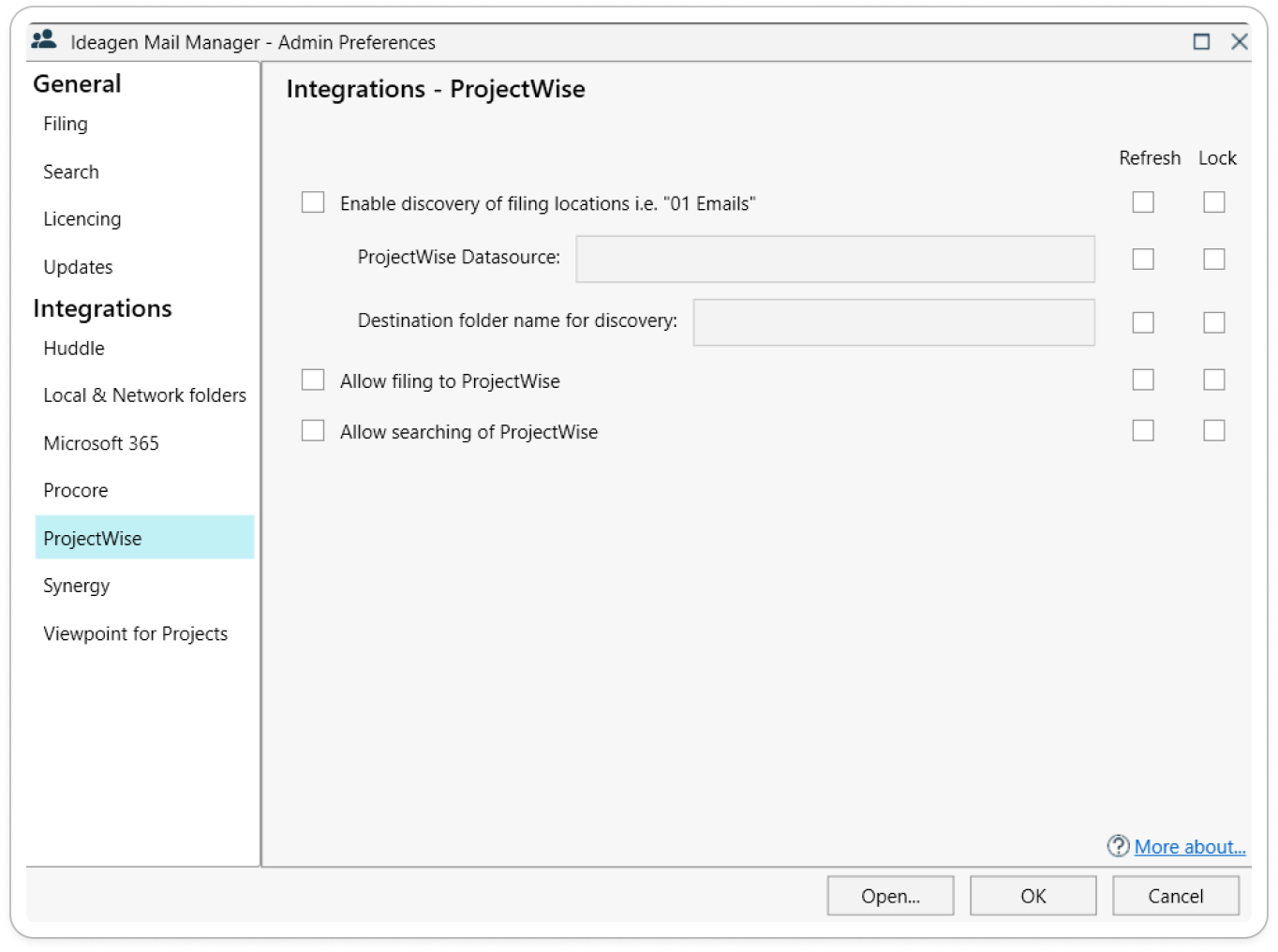Cancel the Admin Preferences dialog
This screenshot has height=952, width=1278.
(x=1175, y=896)
